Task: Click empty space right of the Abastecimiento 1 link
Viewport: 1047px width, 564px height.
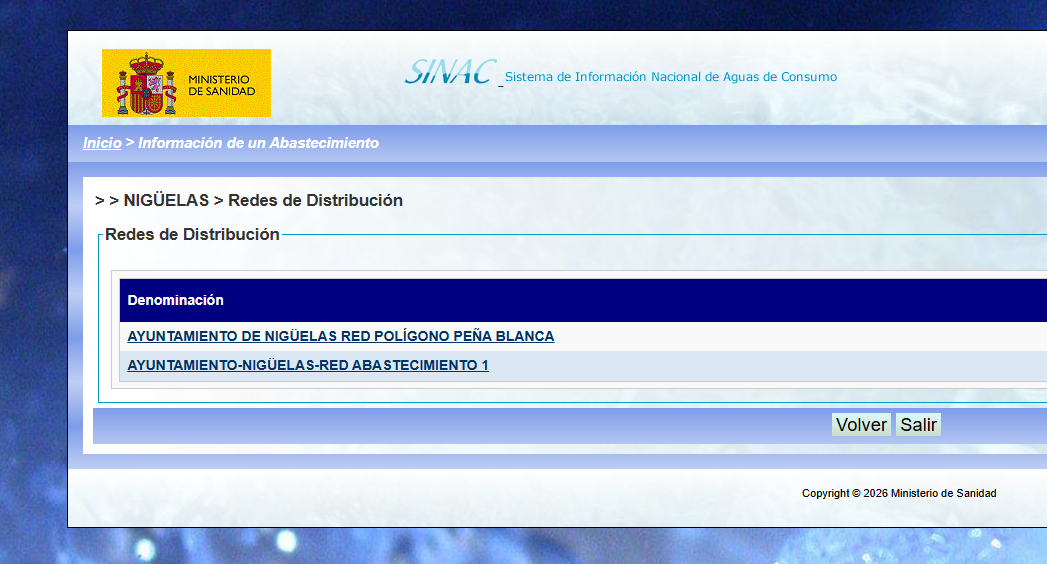Action: click(x=768, y=366)
